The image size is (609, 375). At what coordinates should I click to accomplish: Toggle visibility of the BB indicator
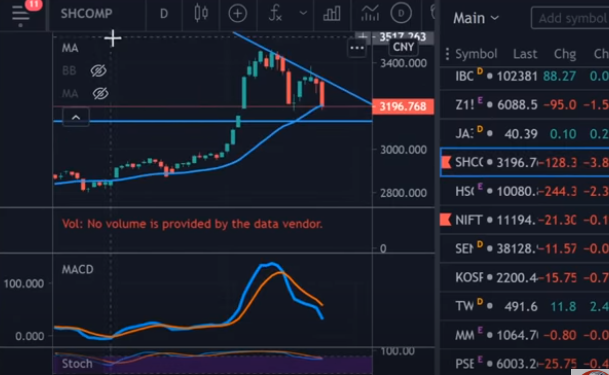[x=99, y=71]
